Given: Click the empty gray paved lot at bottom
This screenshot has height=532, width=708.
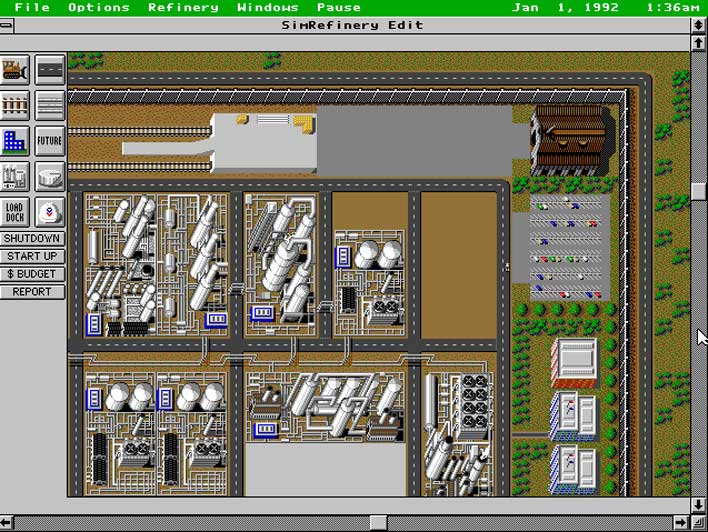Looking at the screenshot, I should click(325, 470).
